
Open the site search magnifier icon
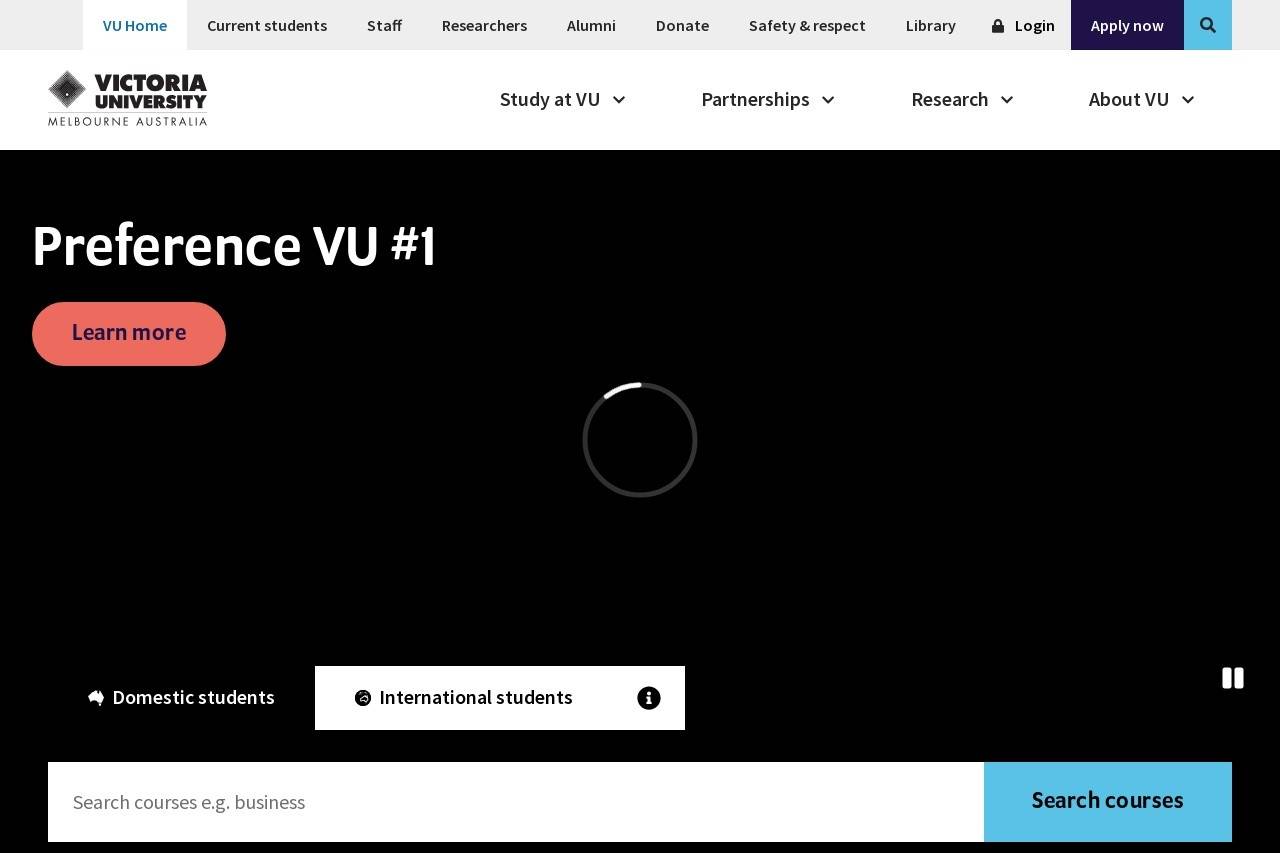coord(1208,25)
